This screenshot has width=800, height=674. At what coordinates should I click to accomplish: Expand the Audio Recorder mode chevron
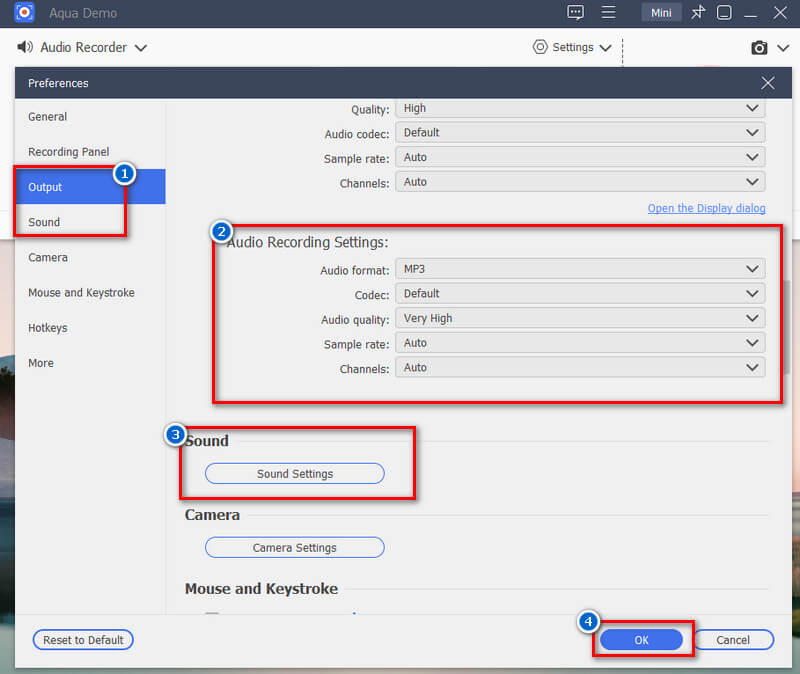tap(140, 47)
